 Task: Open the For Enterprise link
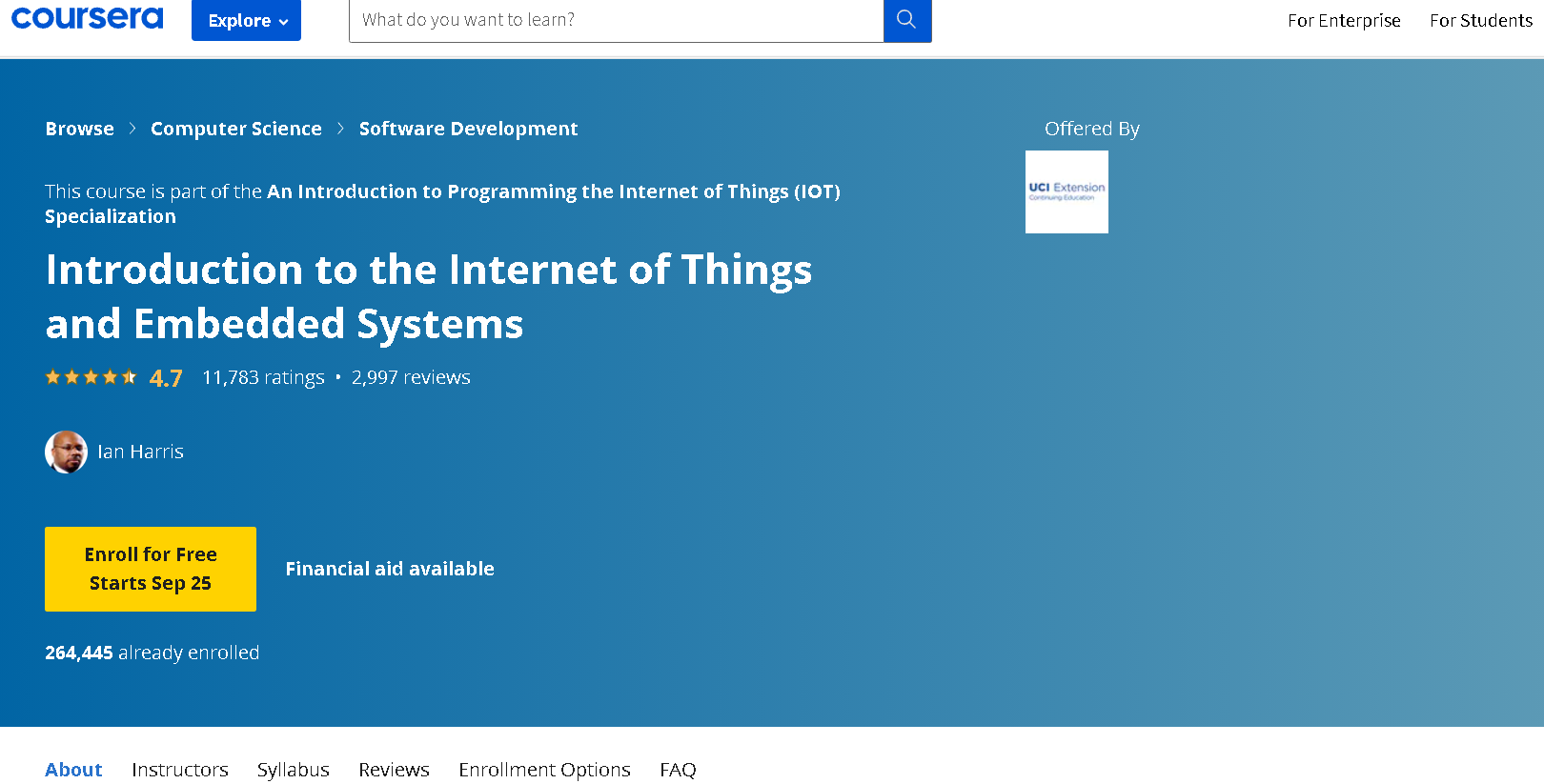pos(1344,20)
